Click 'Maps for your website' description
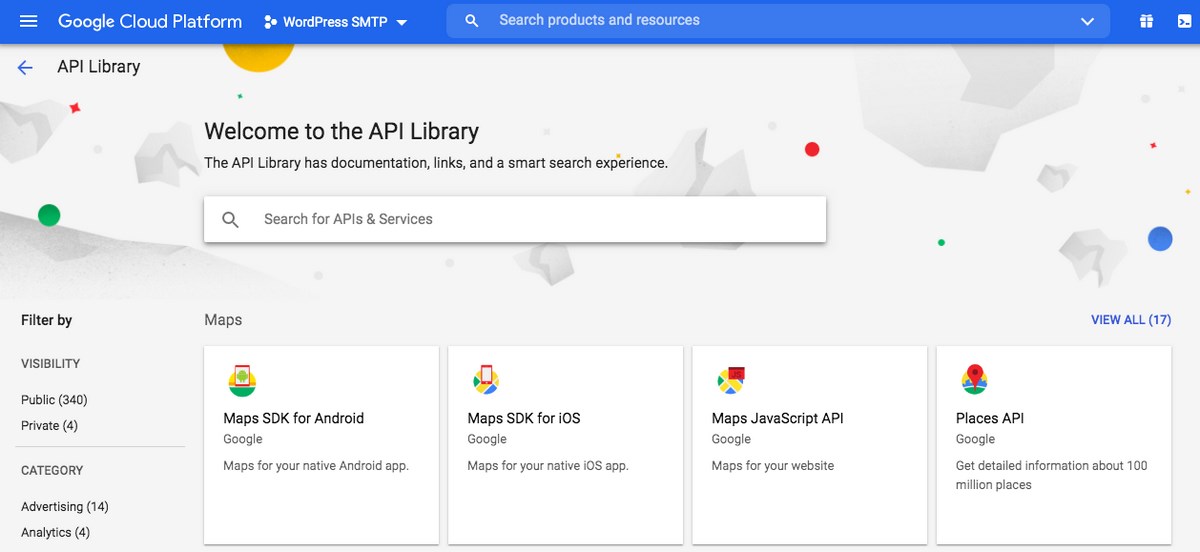Viewport: 1200px width, 552px height. click(773, 466)
